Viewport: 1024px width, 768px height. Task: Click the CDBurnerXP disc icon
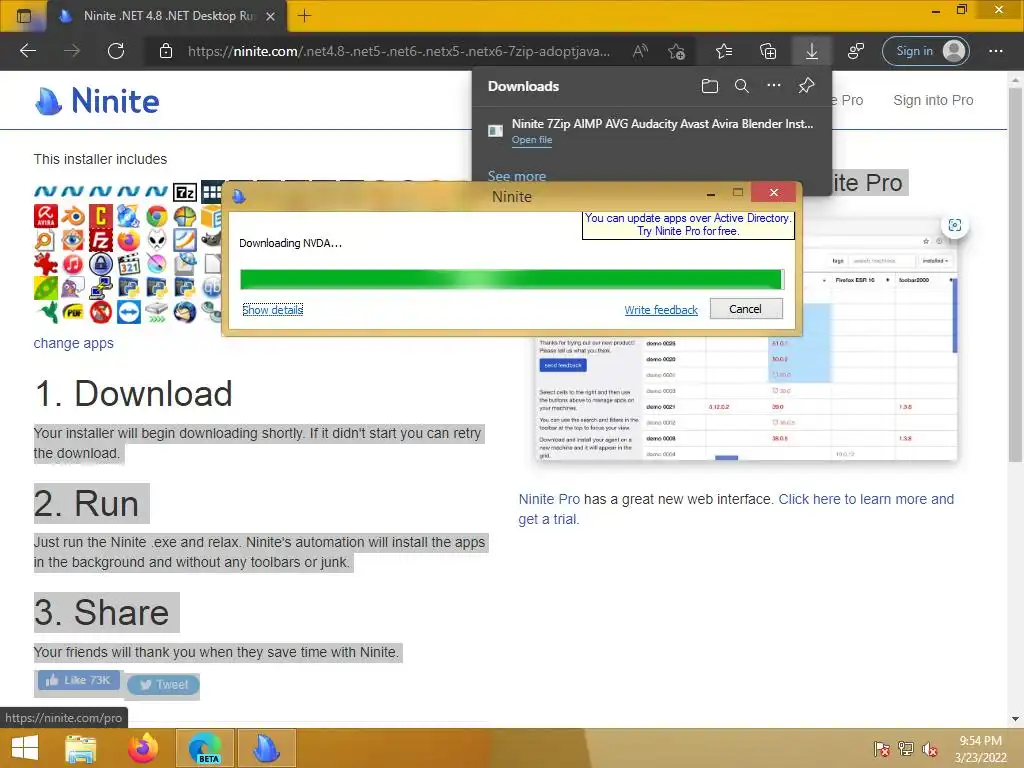coord(128,216)
